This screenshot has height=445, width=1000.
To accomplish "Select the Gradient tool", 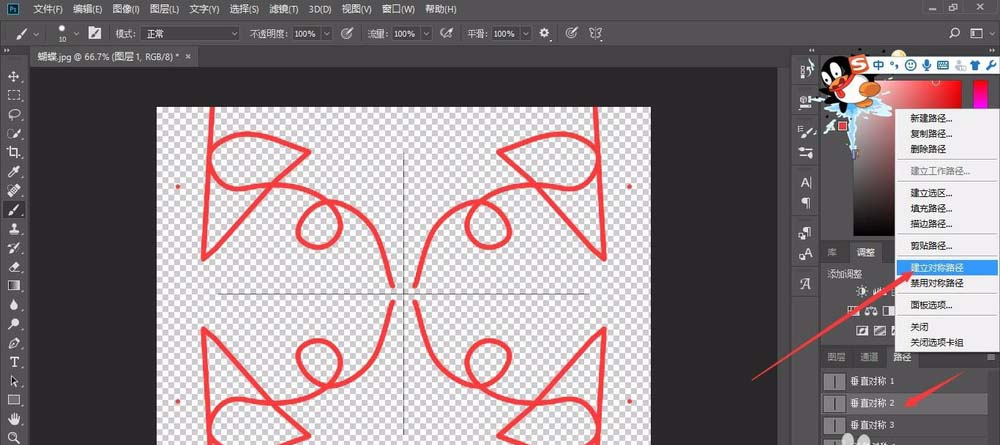I will tap(13, 286).
